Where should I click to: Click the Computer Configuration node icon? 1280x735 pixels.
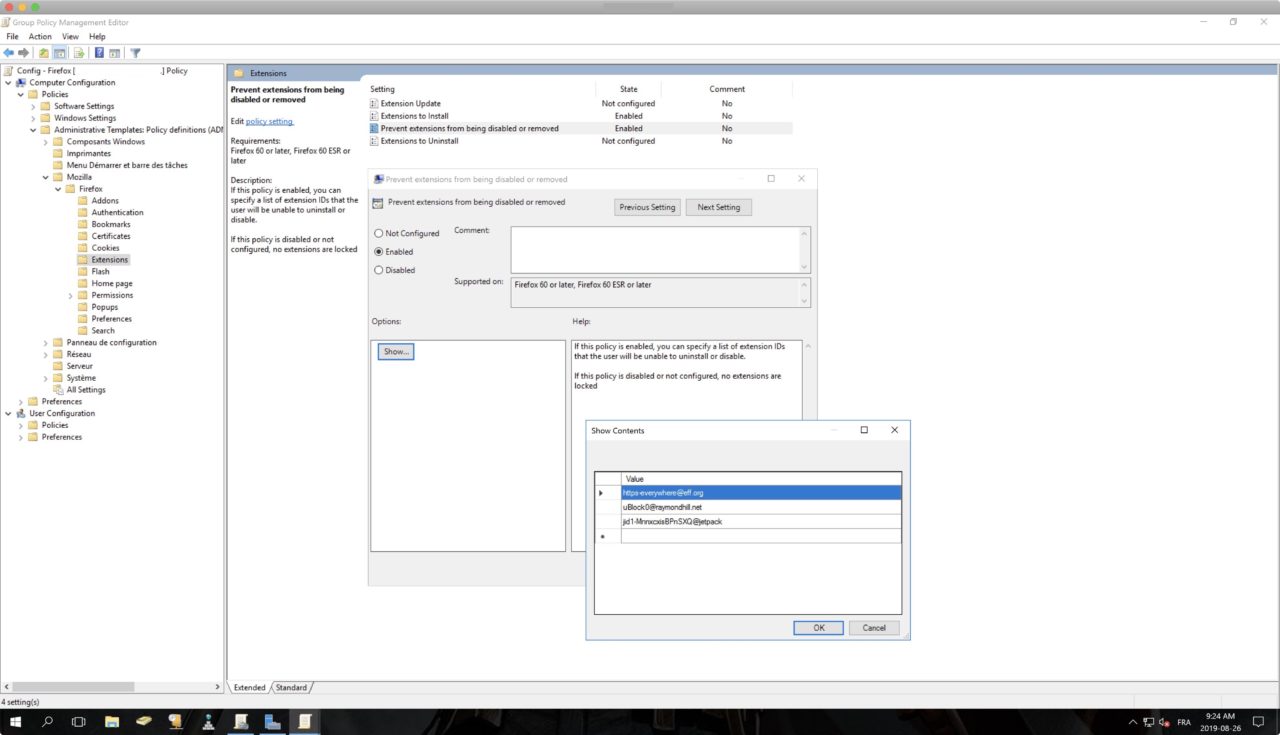click(x=21, y=83)
